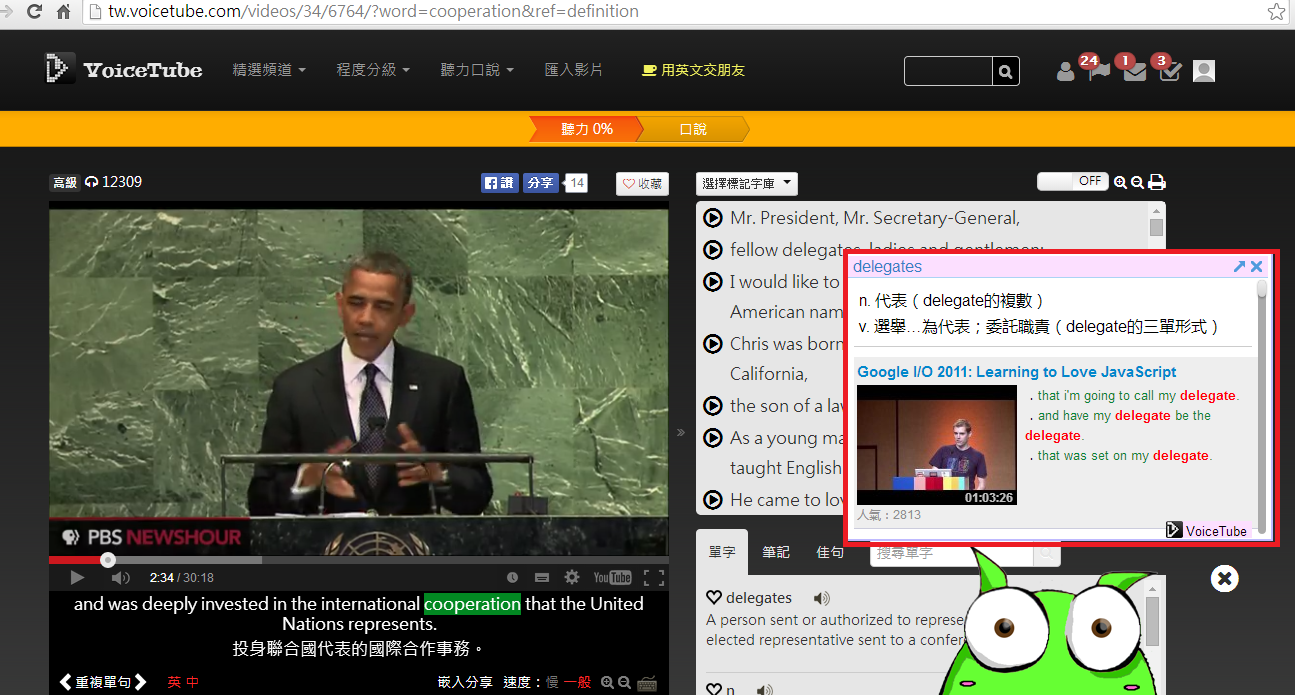The width and height of the screenshot is (1295, 695).
Task: Enter fullscreen mode on the video player
Action: click(654, 577)
